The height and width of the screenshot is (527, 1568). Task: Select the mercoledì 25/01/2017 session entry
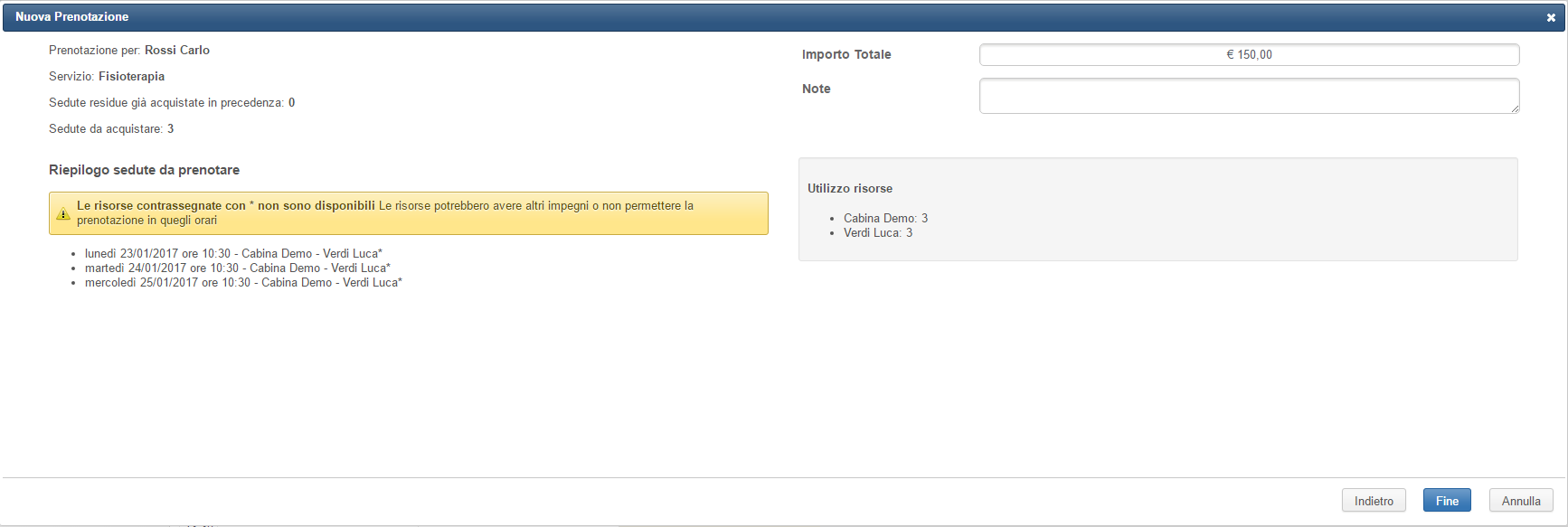(243, 283)
